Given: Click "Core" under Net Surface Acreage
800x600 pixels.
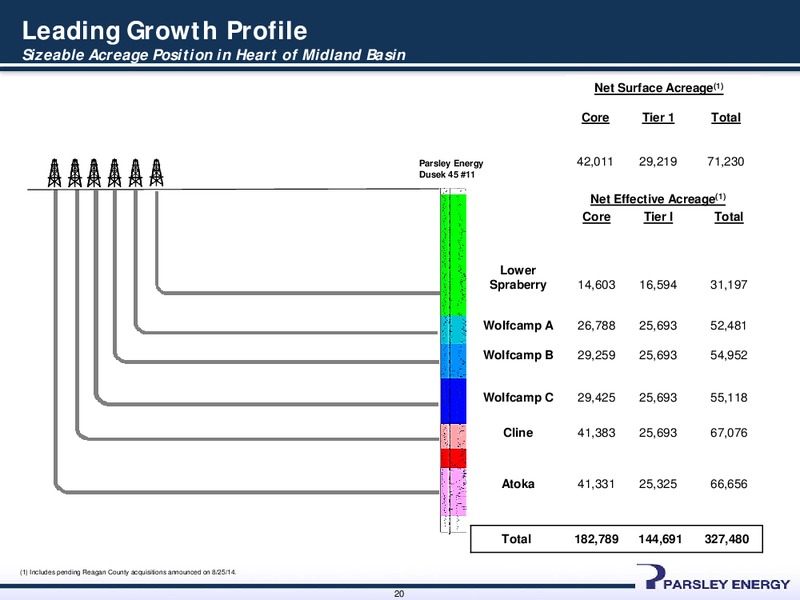Looking at the screenshot, I should tap(595, 117).
